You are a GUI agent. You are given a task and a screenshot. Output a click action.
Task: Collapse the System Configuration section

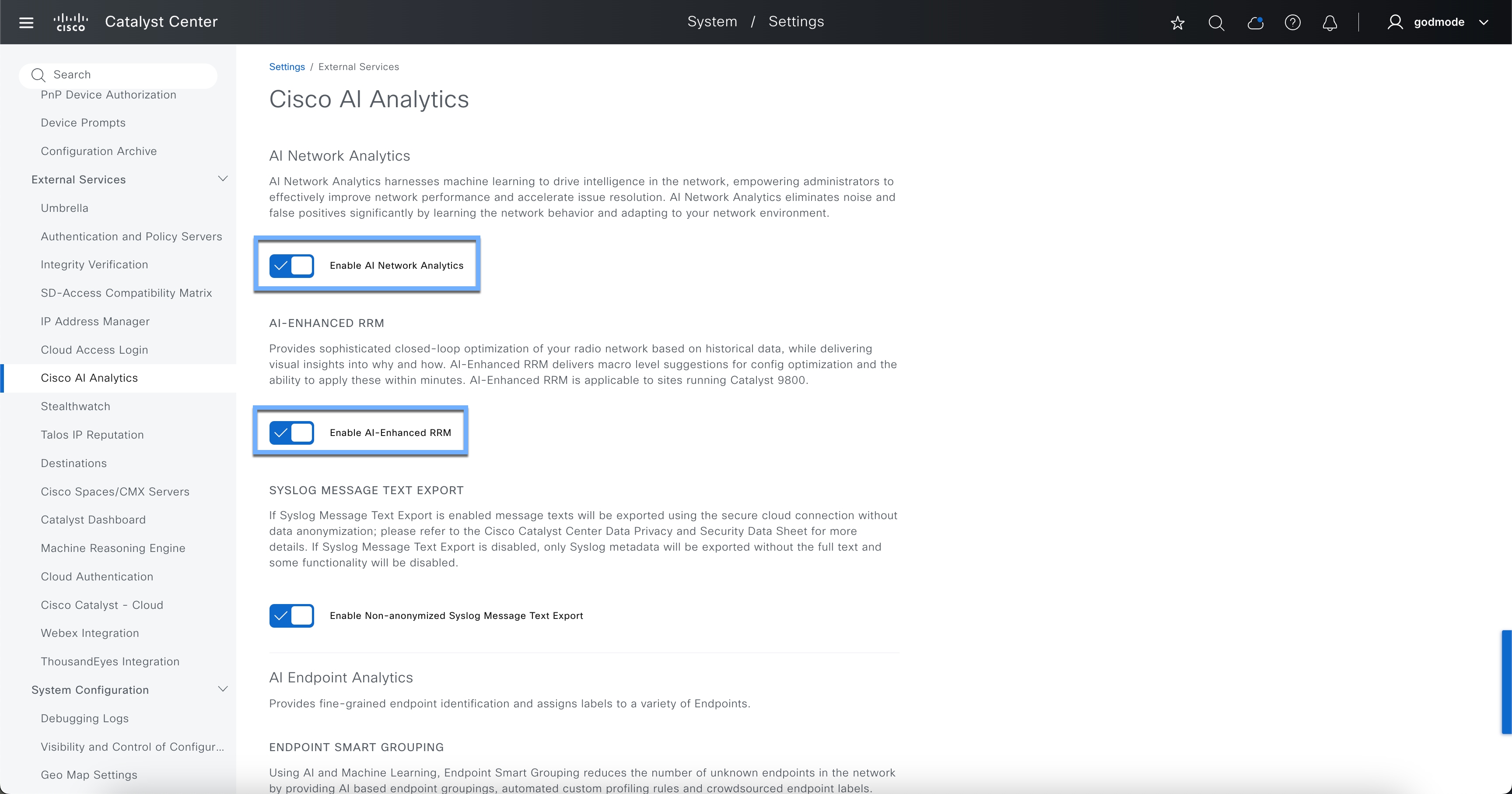tap(222, 689)
